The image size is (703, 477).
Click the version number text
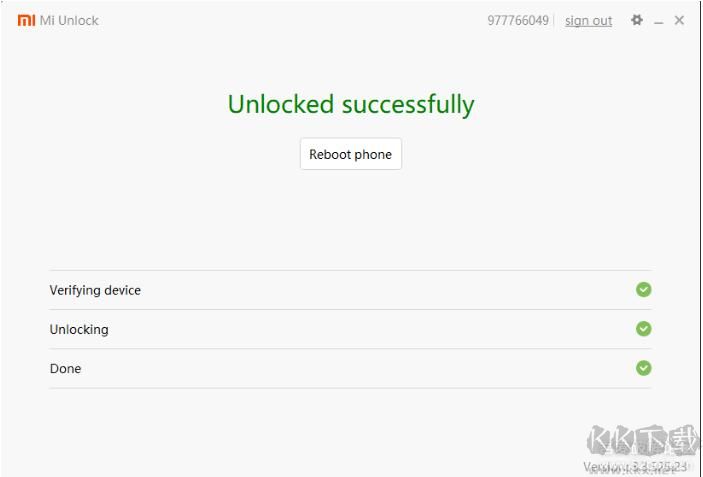click(635, 467)
